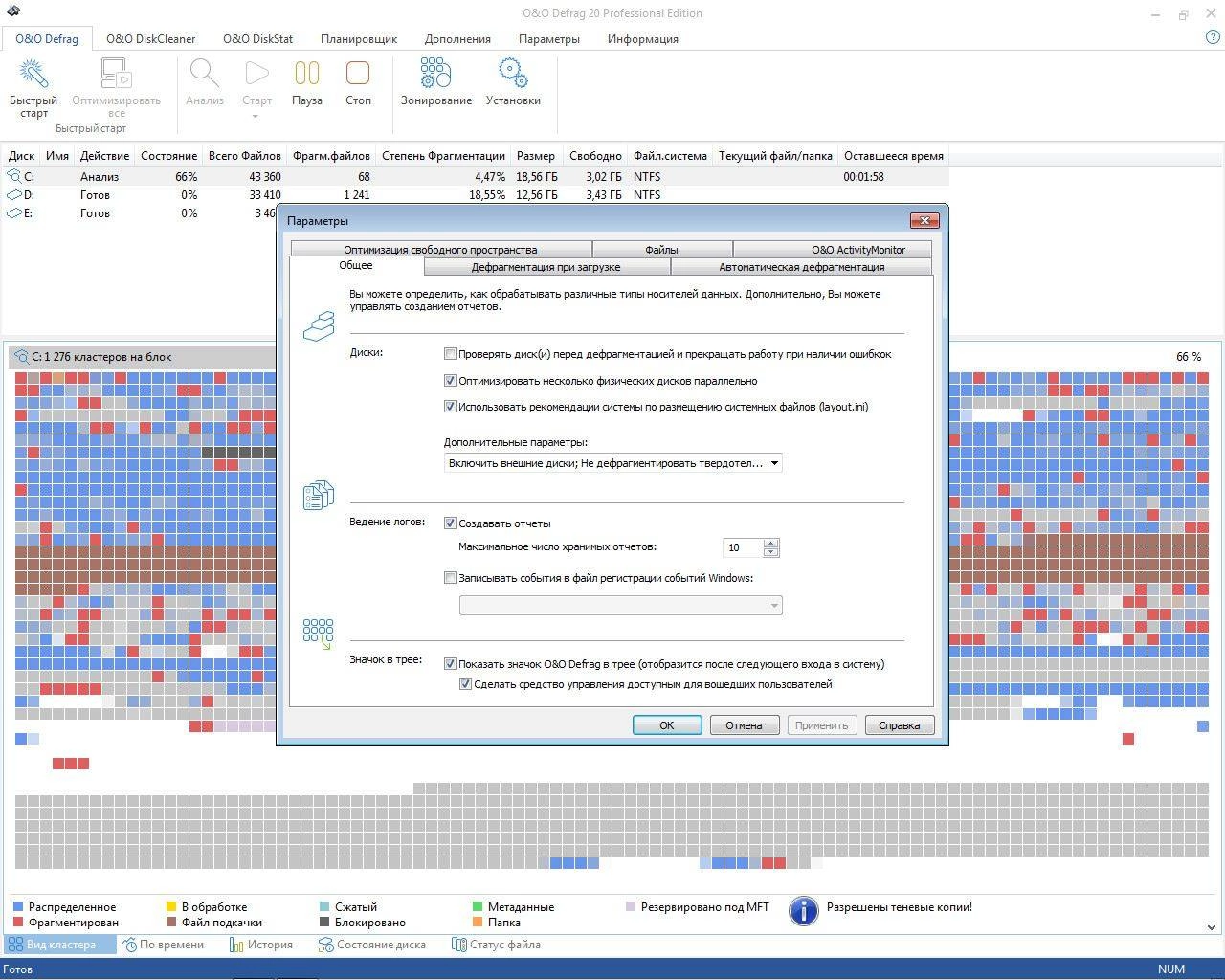Open the Параметры ribbon tab
The width and height of the screenshot is (1225, 980).
pyautogui.click(x=549, y=39)
